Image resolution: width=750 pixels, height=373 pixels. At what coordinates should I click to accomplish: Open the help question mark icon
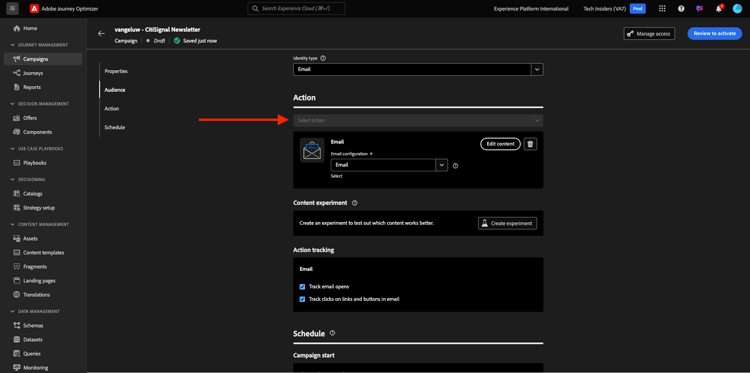tap(681, 9)
